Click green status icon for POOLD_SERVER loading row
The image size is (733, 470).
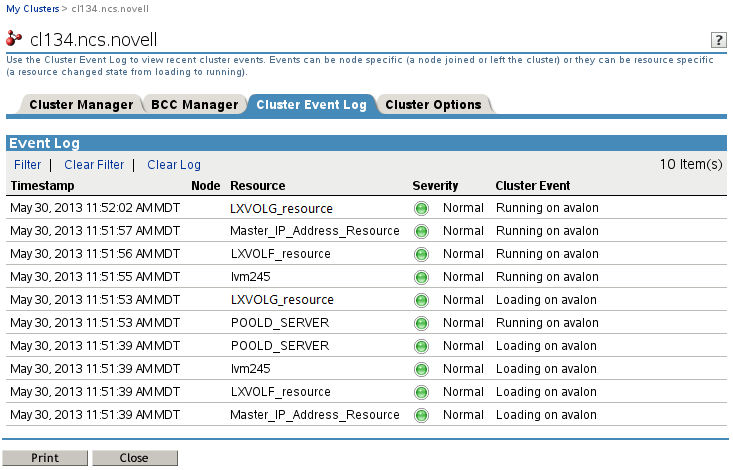click(x=421, y=346)
